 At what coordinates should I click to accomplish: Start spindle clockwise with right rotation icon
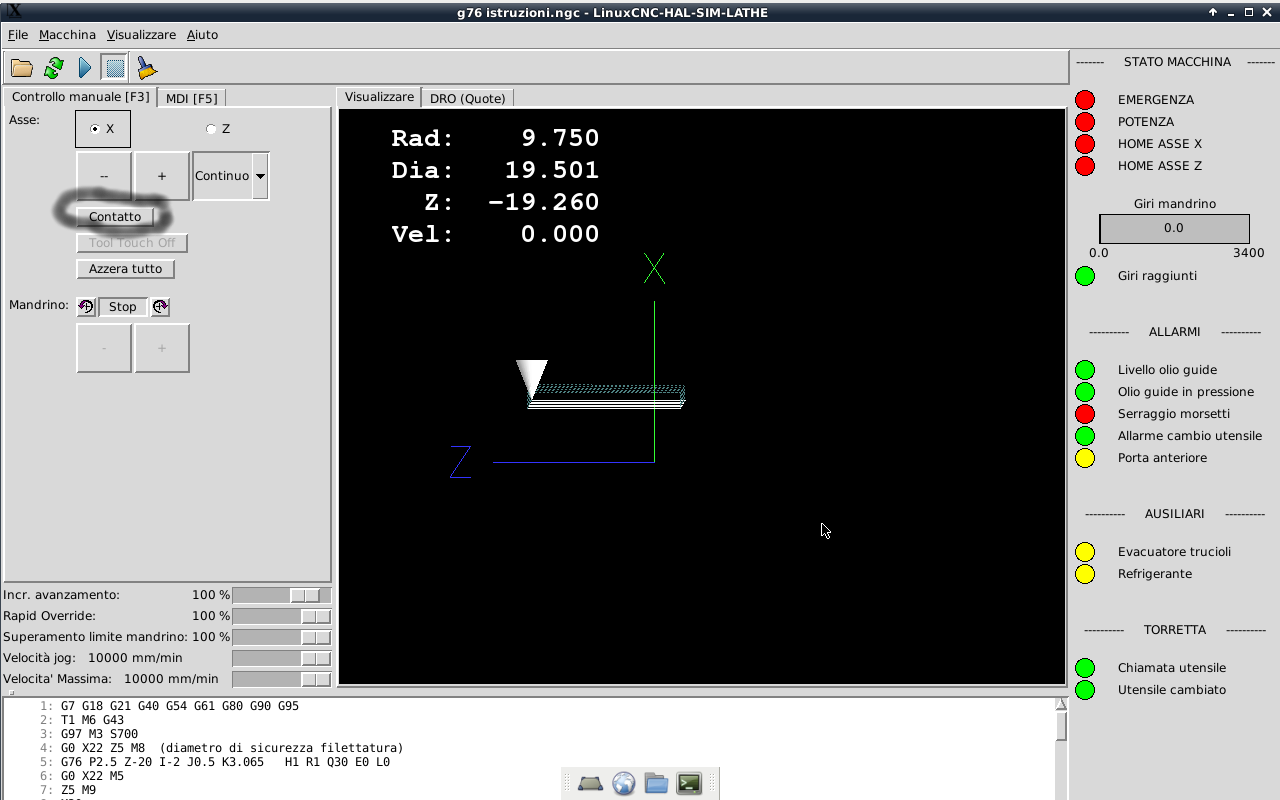tap(160, 307)
